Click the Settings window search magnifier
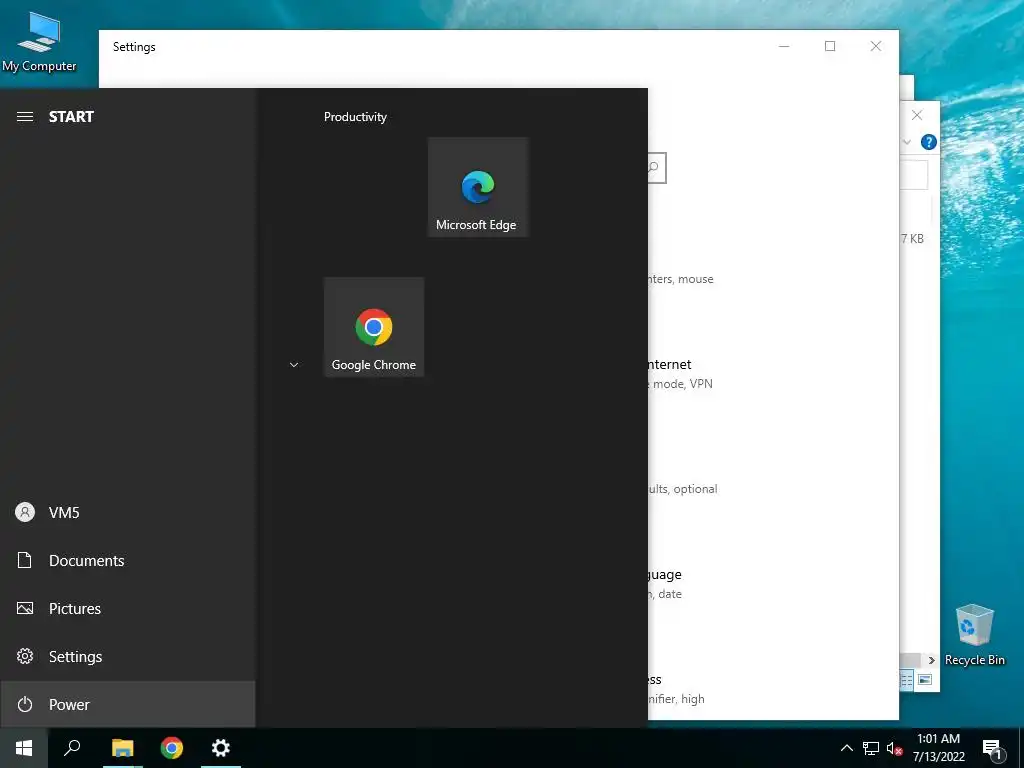The width and height of the screenshot is (1024, 768). tap(654, 168)
